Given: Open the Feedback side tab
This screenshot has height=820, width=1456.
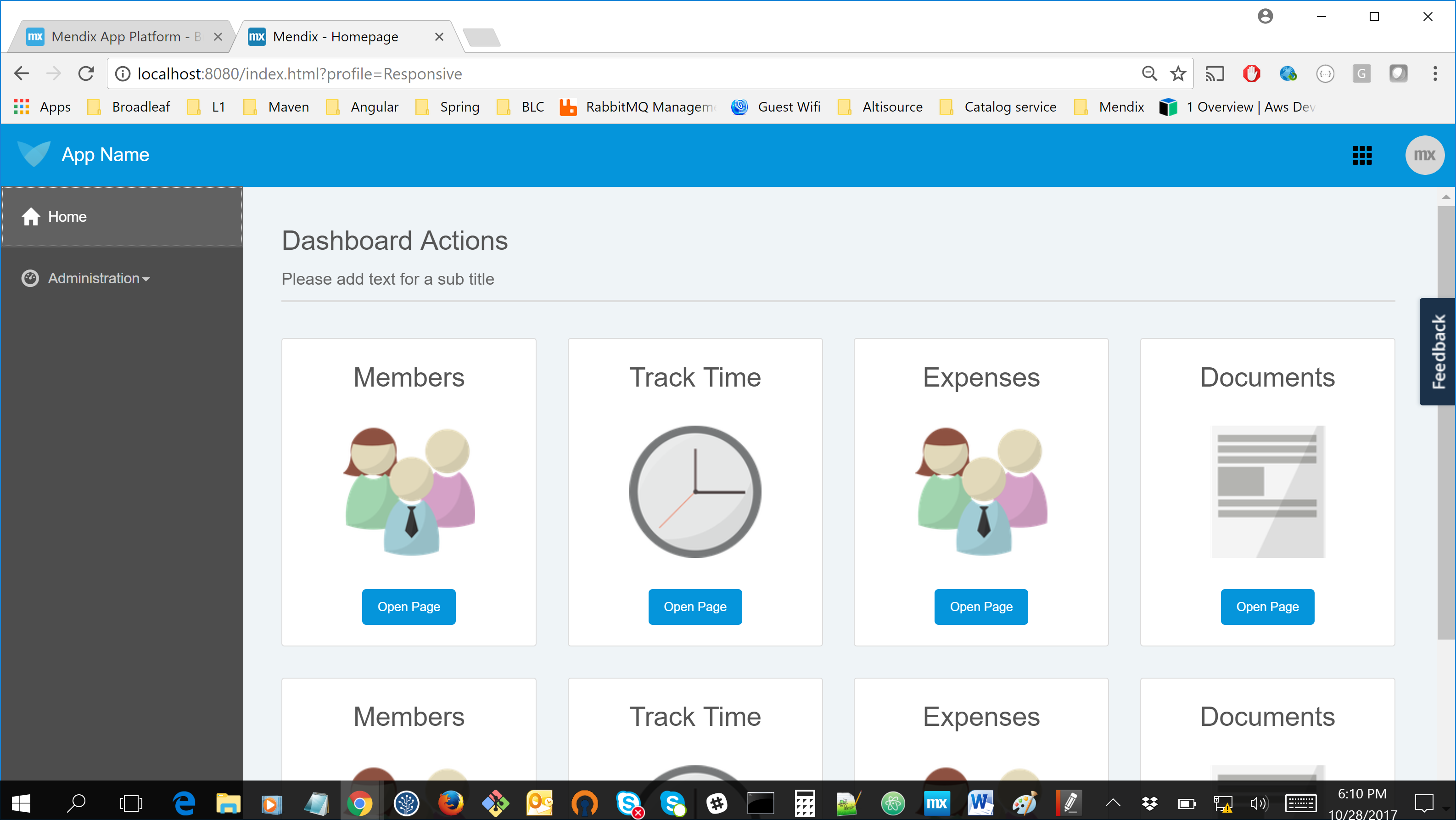Looking at the screenshot, I should (x=1437, y=351).
